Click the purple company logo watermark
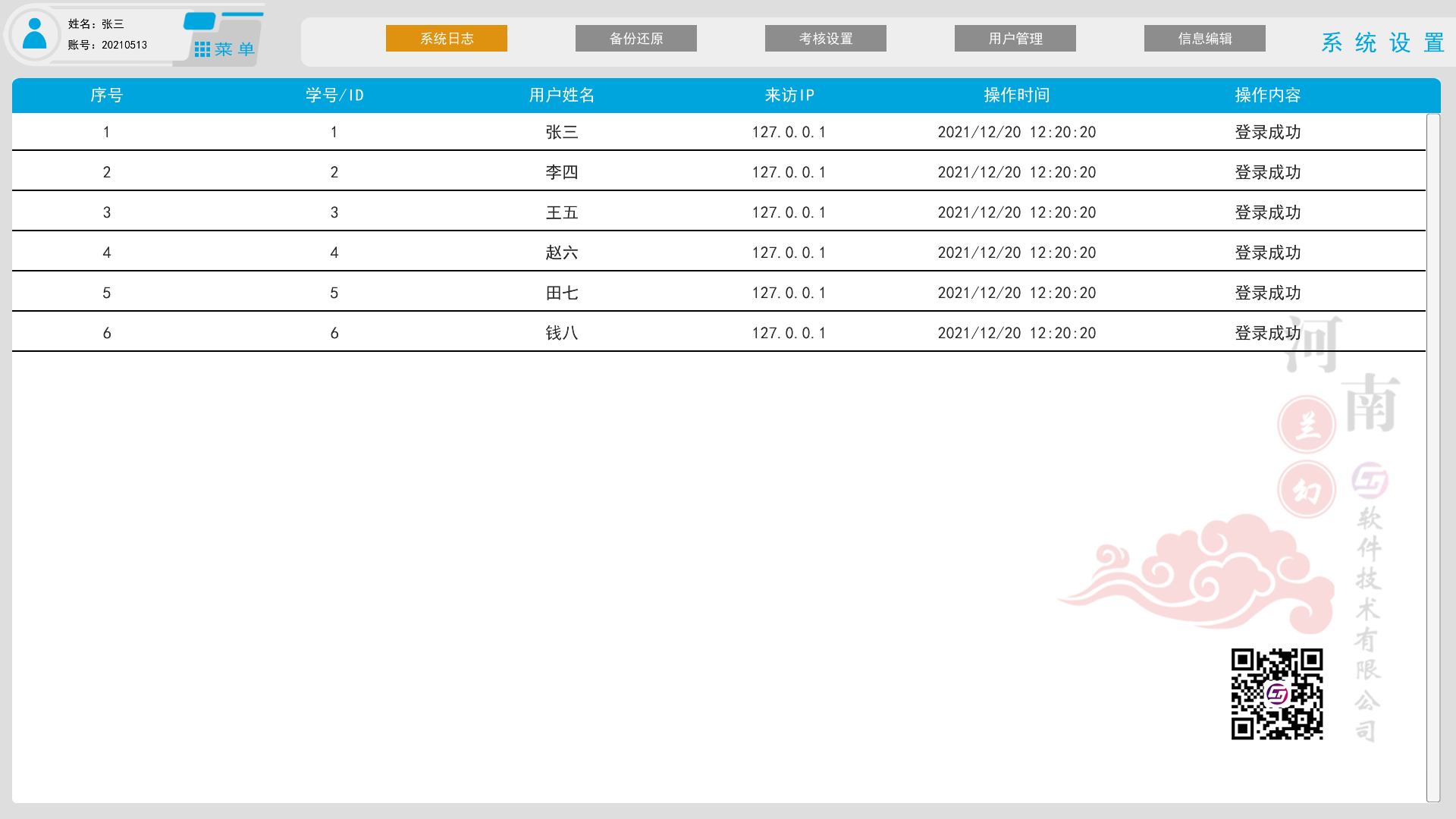Image resolution: width=1456 pixels, height=819 pixels. 1370,480
